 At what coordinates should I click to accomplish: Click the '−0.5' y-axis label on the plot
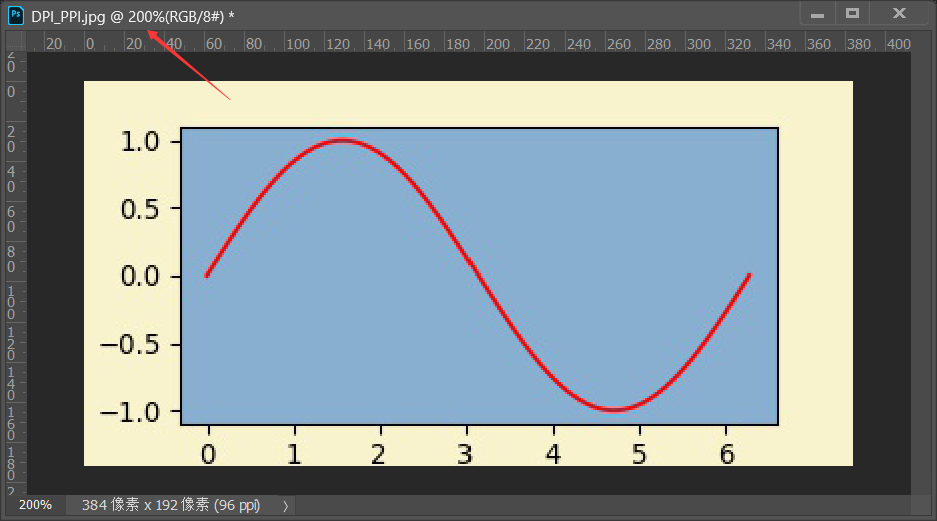(130, 345)
